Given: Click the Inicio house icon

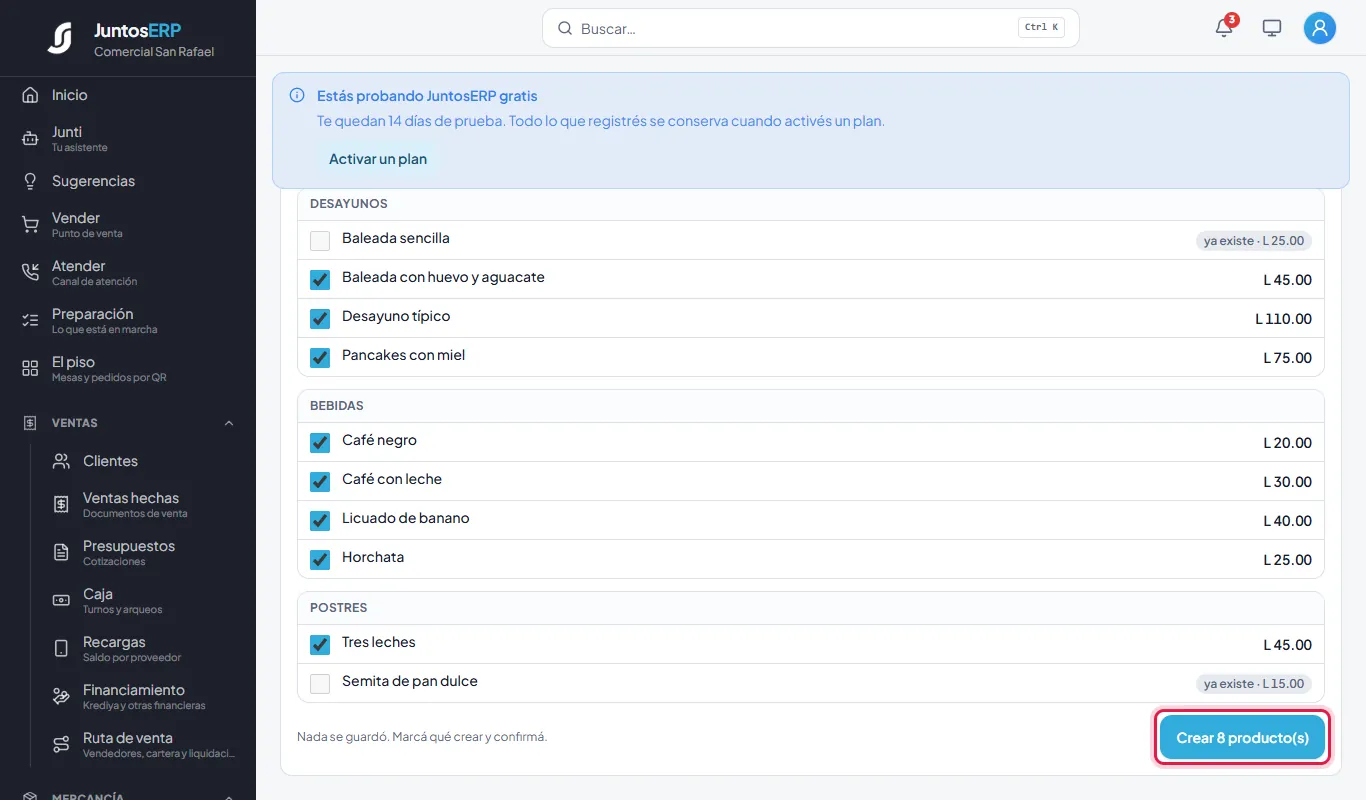Looking at the screenshot, I should tap(30, 95).
